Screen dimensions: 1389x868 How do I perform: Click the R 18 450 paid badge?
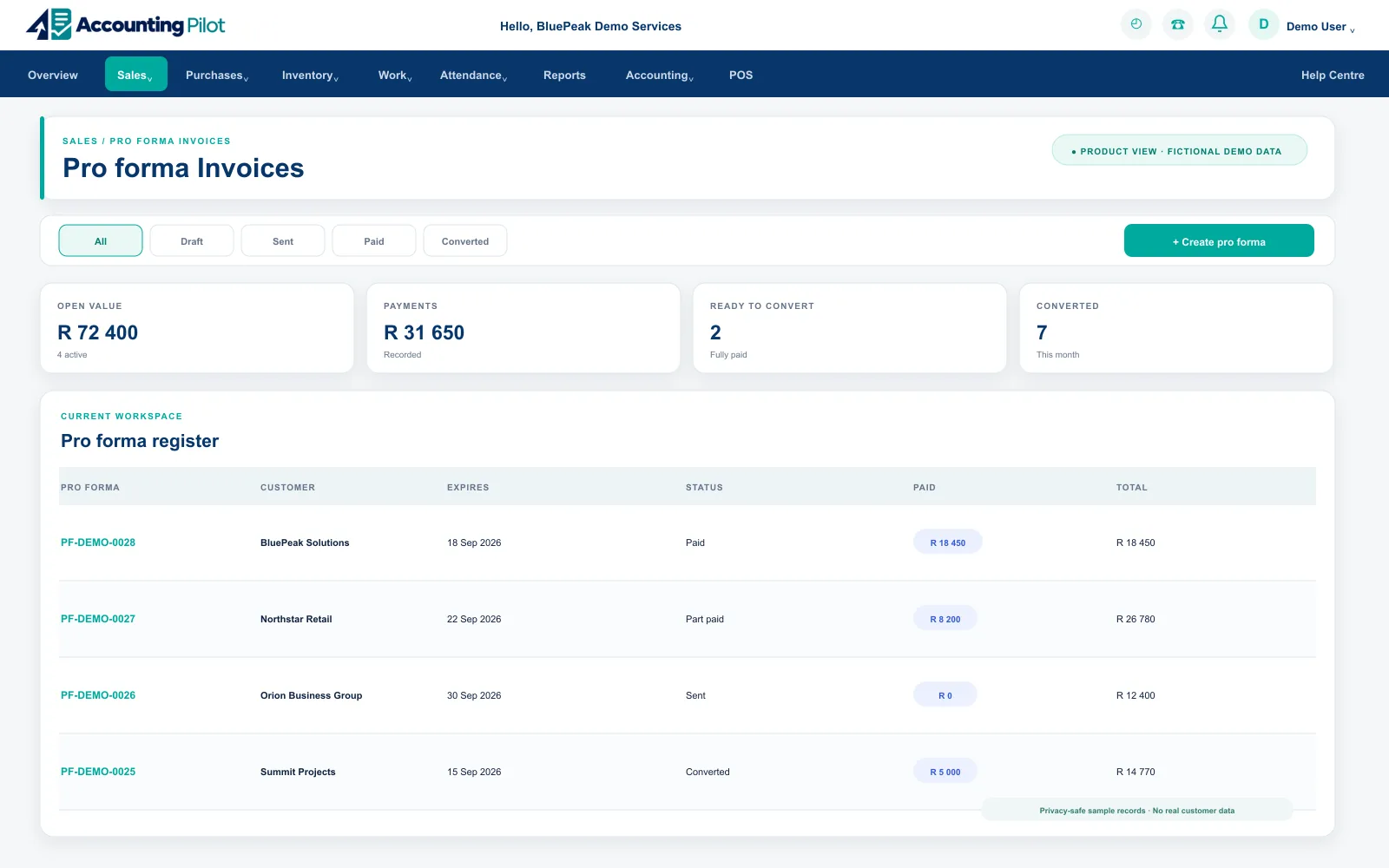tap(948, 542)
